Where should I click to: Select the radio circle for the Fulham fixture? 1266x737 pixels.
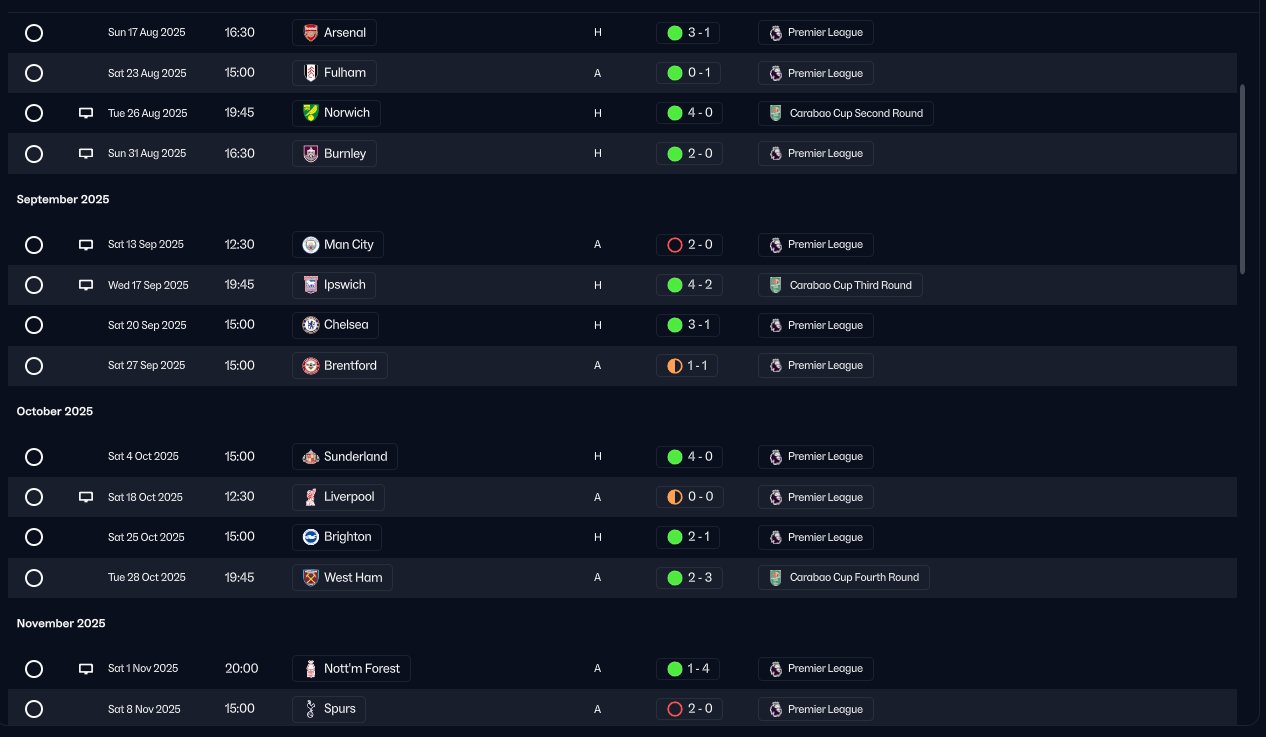point(34,73)
